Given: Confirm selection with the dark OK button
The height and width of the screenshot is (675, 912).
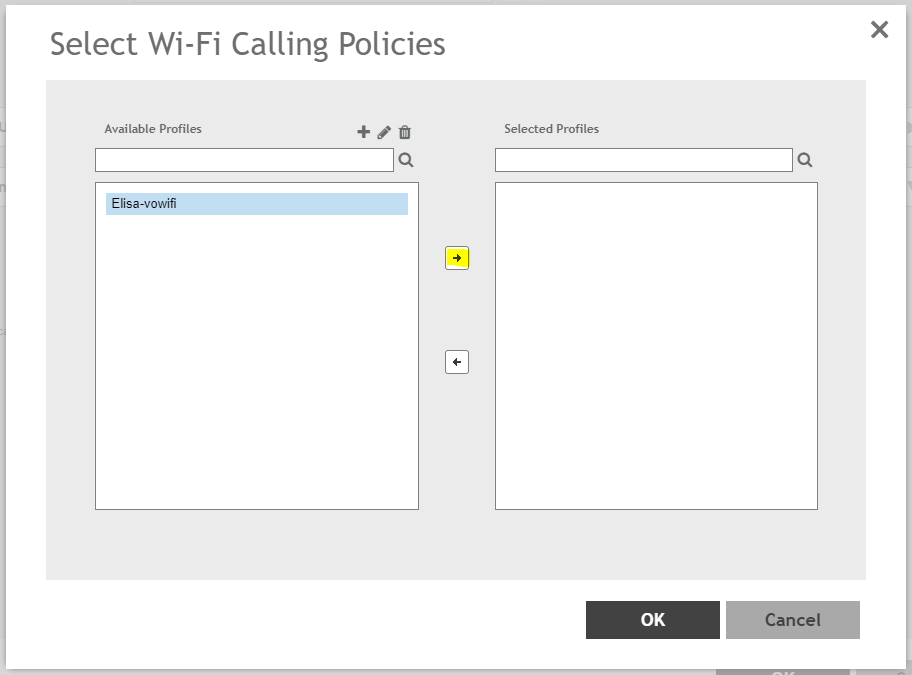Looking at the screenshot, I should tap(652, 620).
